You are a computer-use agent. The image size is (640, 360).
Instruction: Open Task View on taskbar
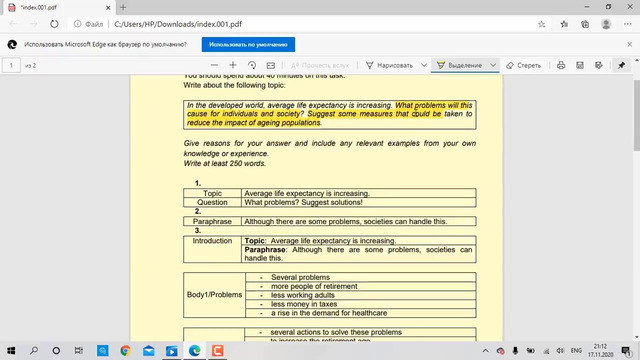coord(78,351)
